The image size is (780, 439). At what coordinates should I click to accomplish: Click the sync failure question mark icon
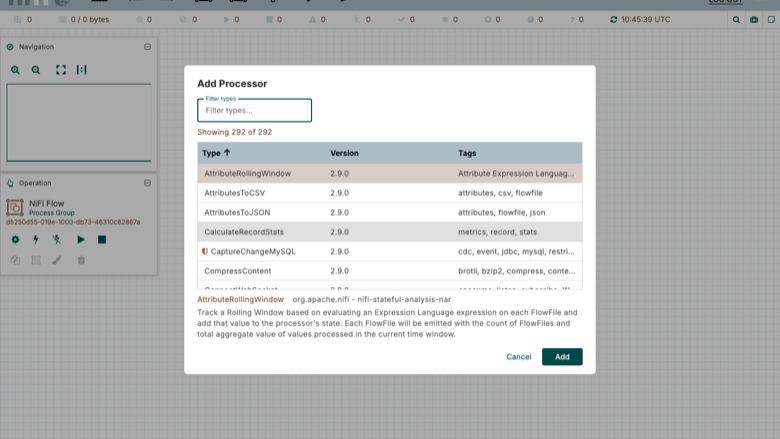click(x=572, y=19)
